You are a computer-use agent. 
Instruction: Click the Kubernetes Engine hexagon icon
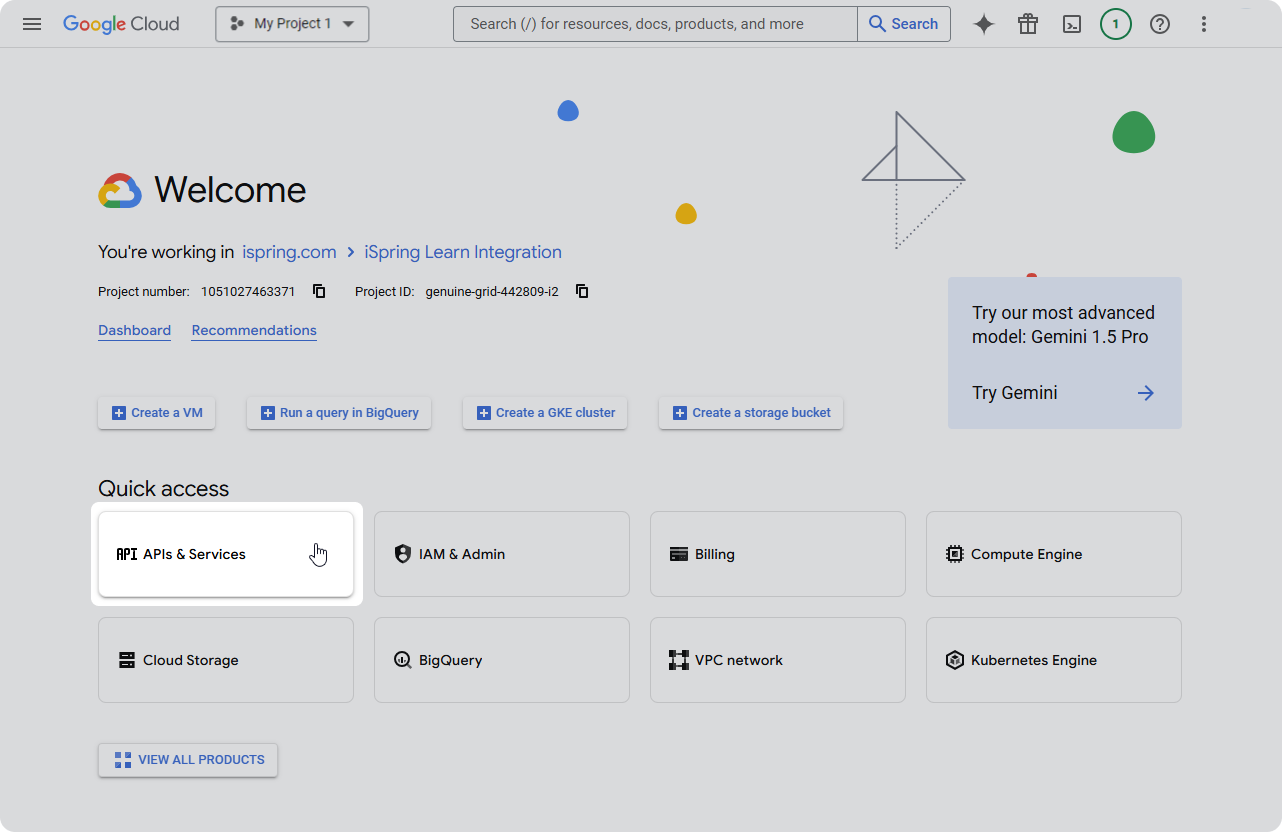pyautogui.click(x=955, y=660)
